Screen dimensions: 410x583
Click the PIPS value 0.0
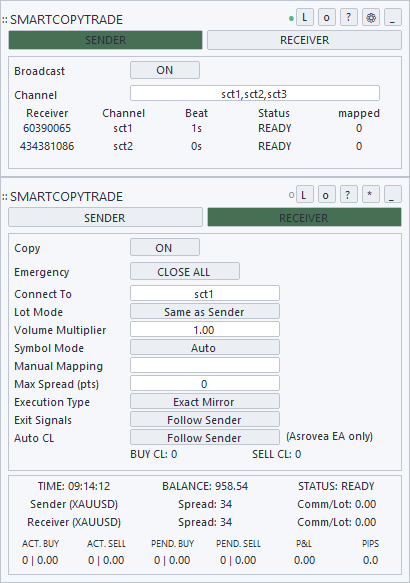click(x=370, y=560)
